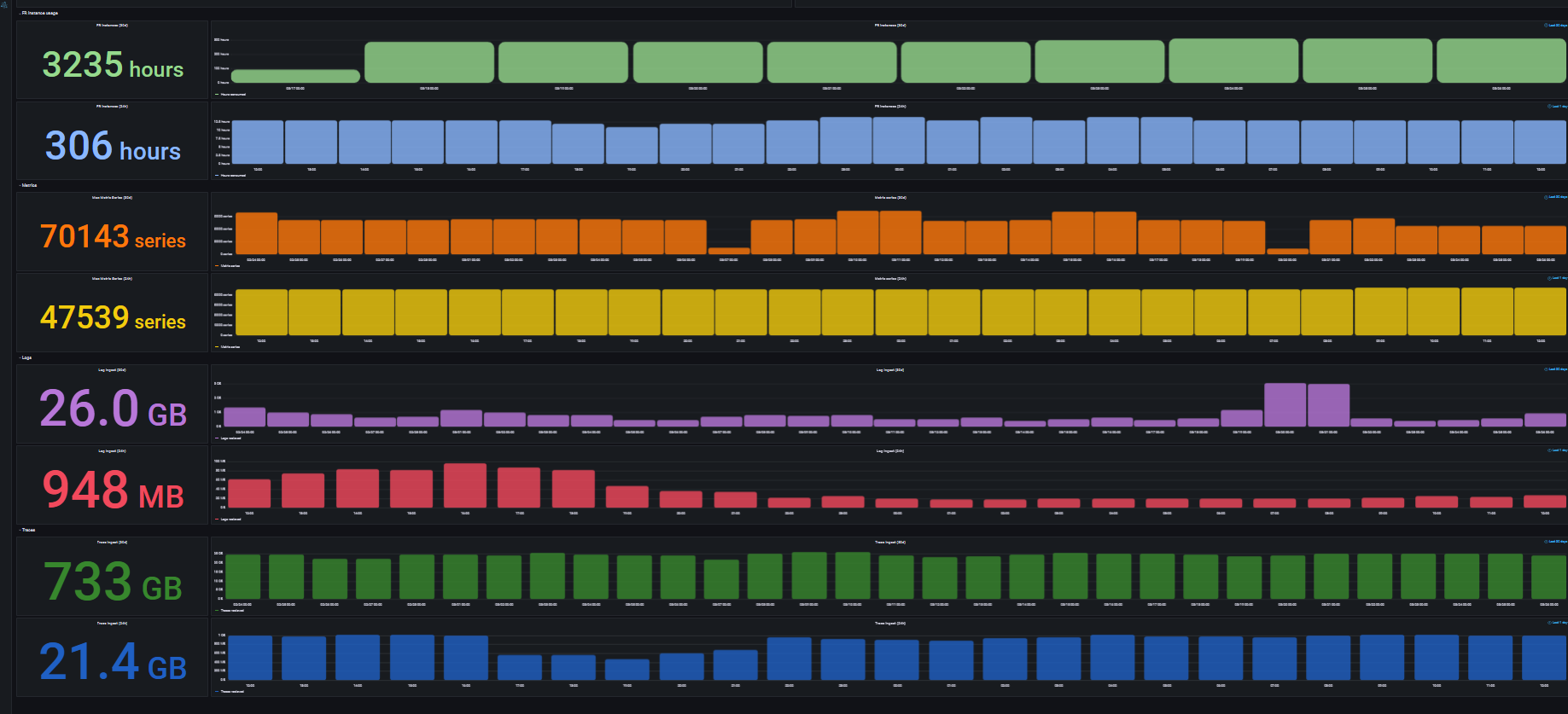Toggle 'Hours consumed' legend in green 30d chart
The image size is (1568, 714).
click(233, 95)
